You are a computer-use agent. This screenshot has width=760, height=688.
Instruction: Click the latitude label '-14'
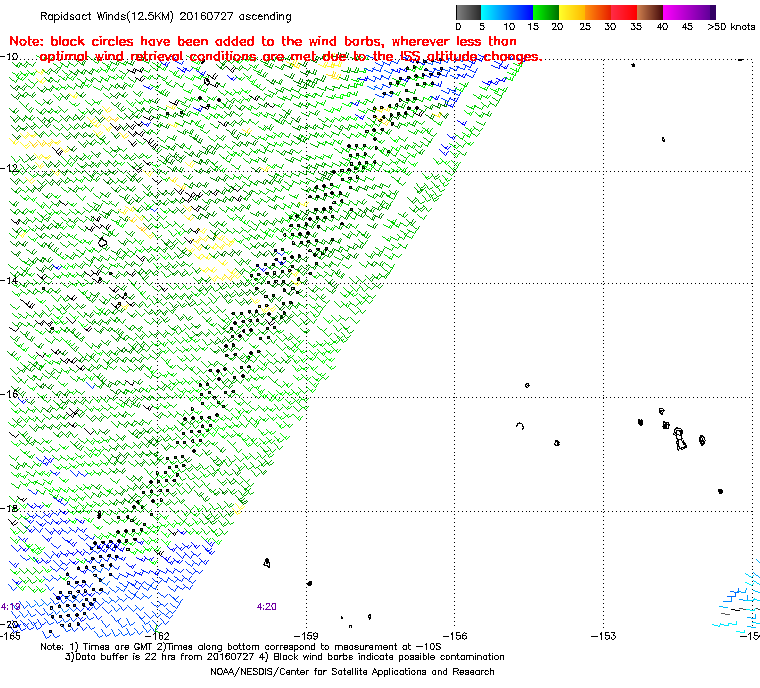[x=9, y=280]
